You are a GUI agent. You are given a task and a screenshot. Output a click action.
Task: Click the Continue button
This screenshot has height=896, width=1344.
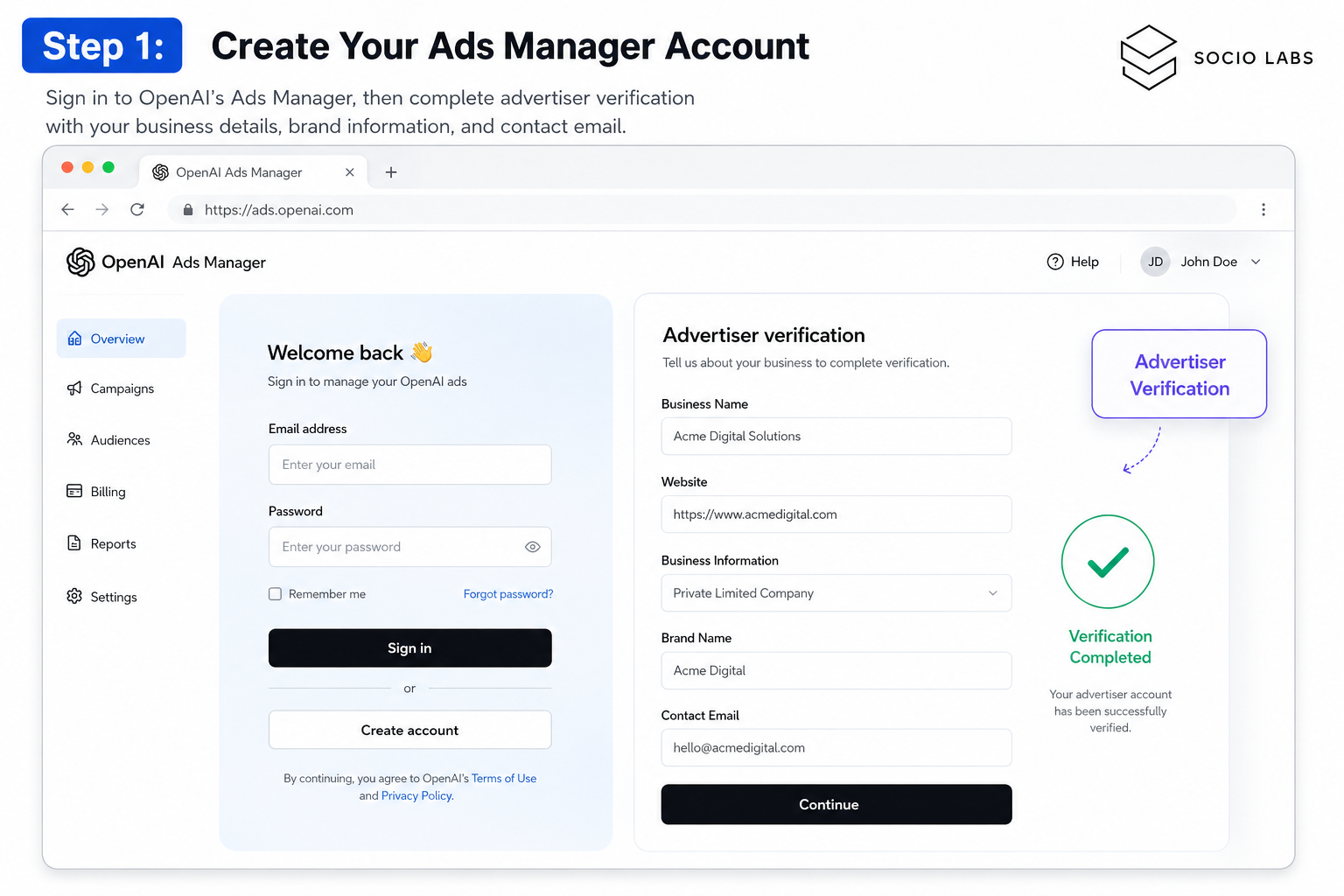pos(836,804)
